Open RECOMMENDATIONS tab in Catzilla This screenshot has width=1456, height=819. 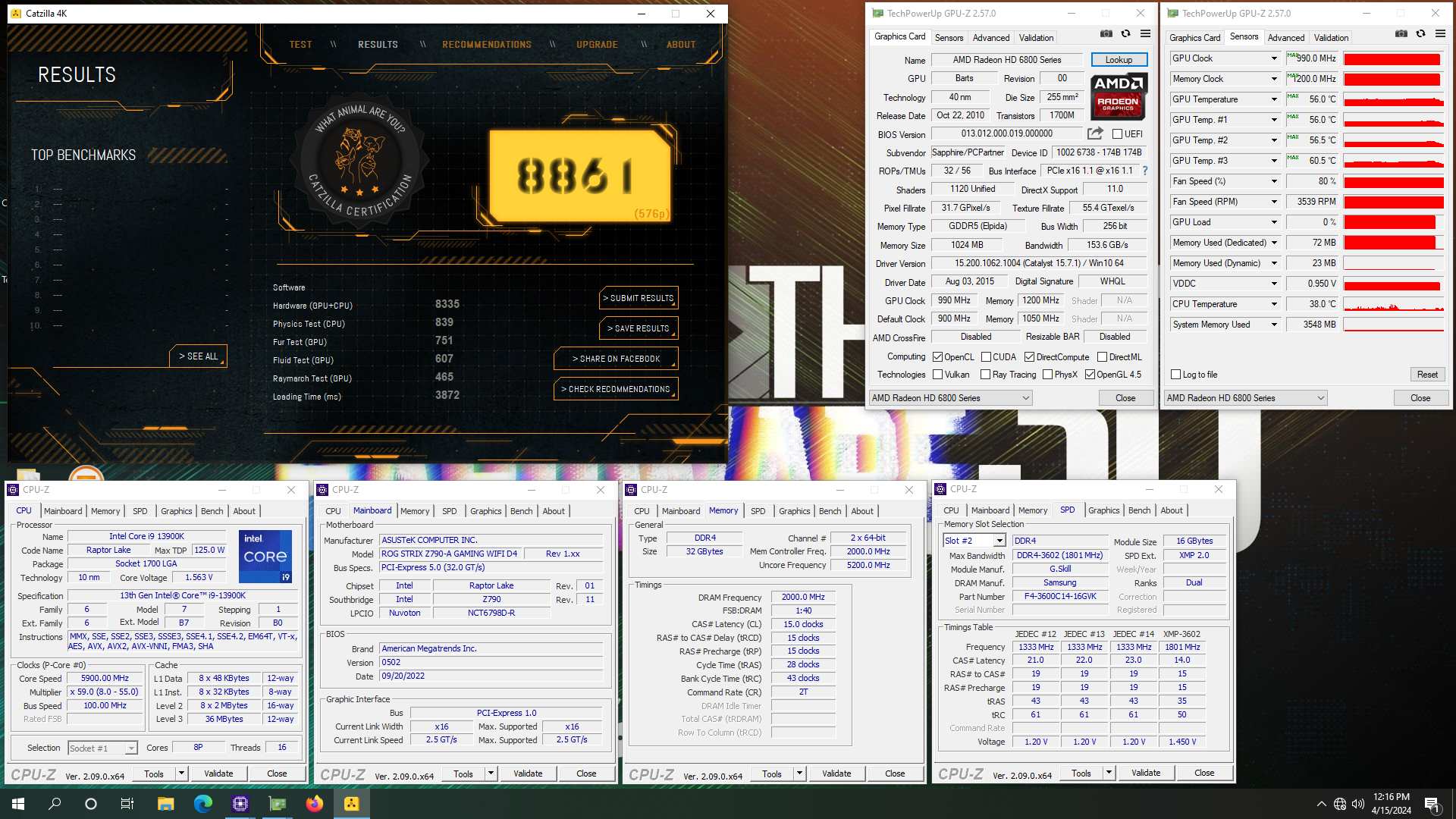487,45
